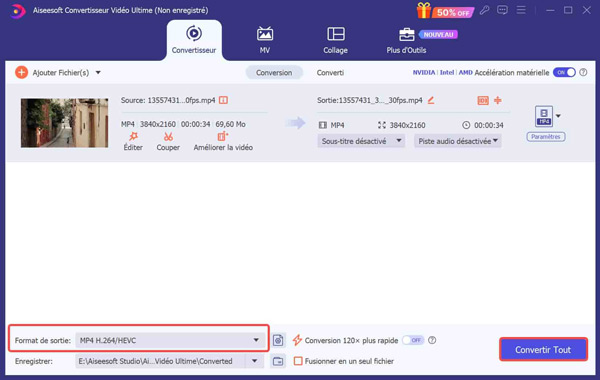
Task: Click Convertir Tout button
Action: [543, 349]
